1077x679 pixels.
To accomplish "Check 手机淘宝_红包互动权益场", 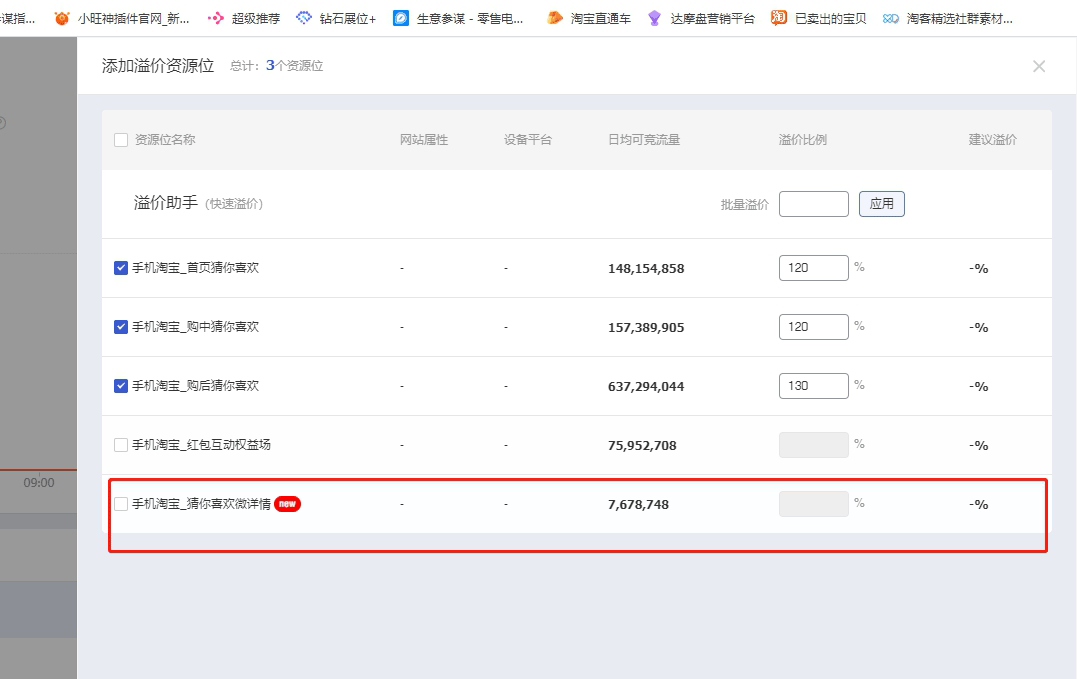I will [x=121, y=445].
